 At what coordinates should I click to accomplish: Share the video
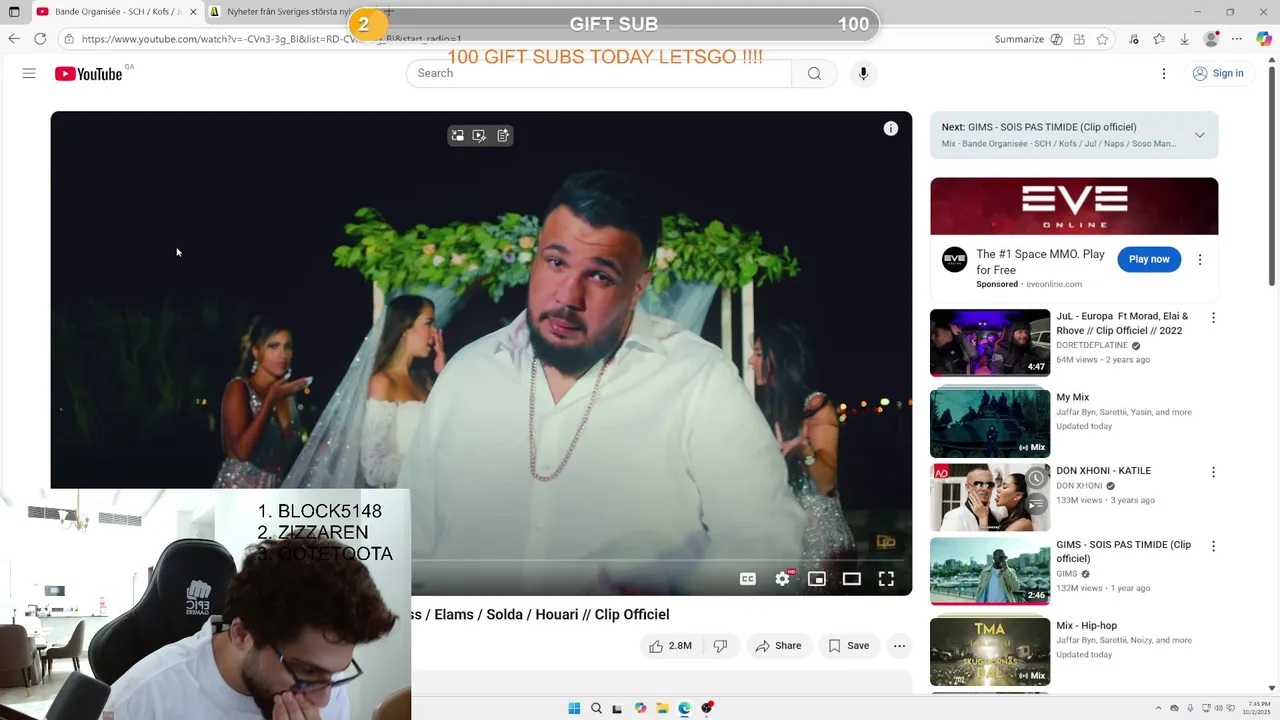click(778, 646)
